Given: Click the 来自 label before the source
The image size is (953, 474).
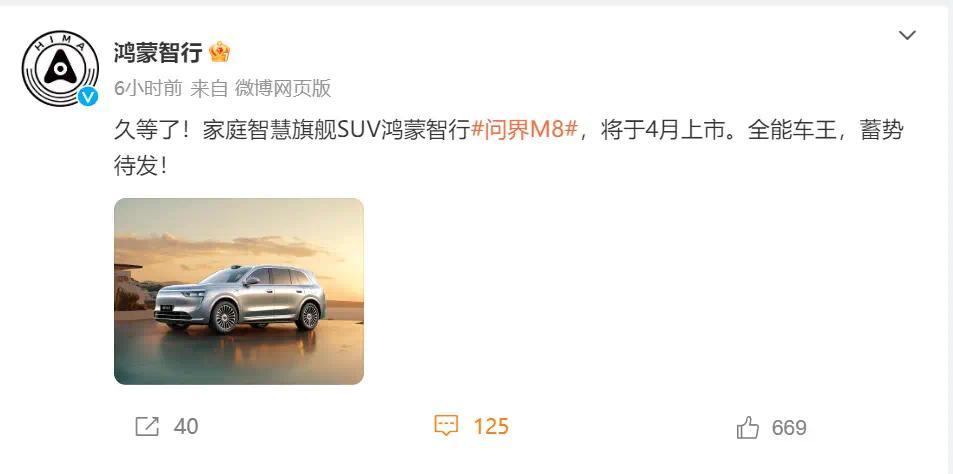Looking at the screenshot, I should click(x=208, y=89).
